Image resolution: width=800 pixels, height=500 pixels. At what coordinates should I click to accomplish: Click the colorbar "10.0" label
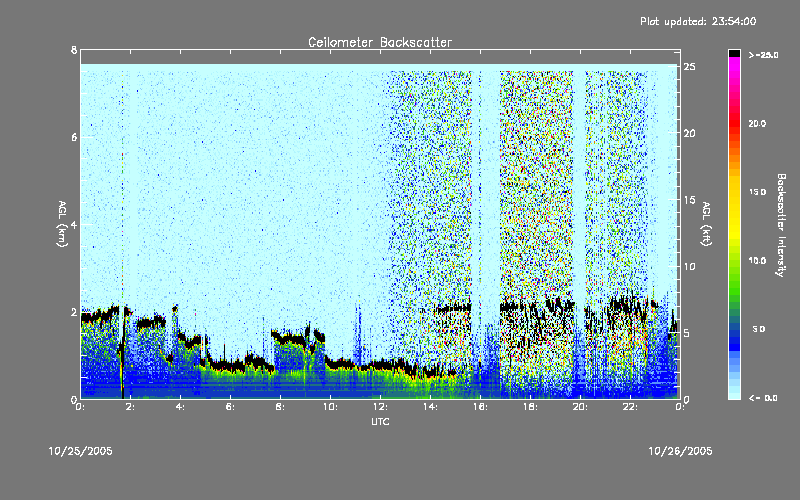(x=757, y=260)
